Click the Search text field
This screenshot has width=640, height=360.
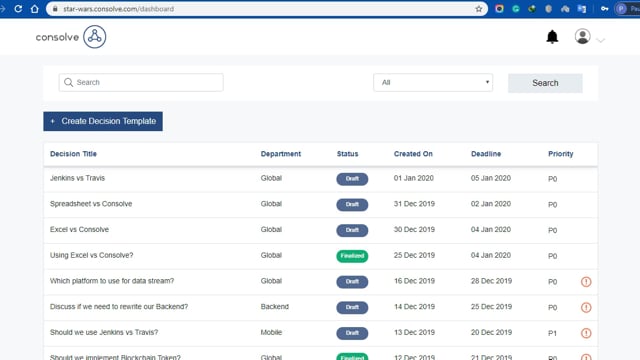pyautogui.click(x=141, y=82)
